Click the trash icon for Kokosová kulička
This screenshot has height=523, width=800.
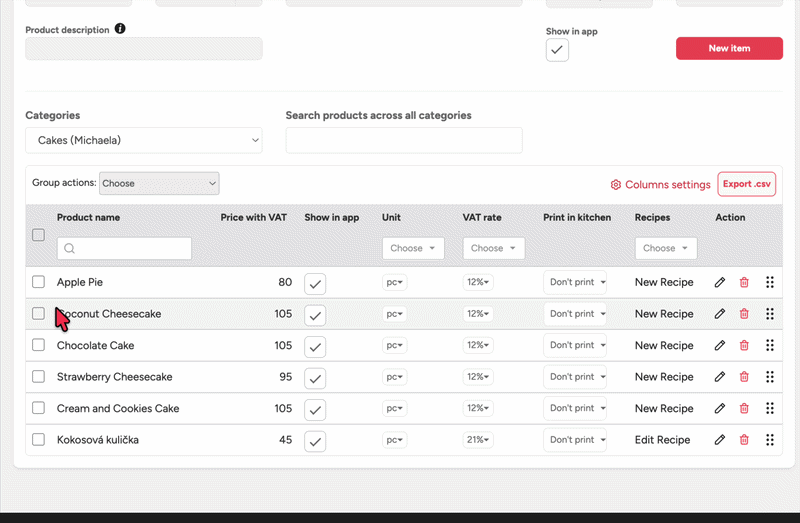click(x=744, y=440)
